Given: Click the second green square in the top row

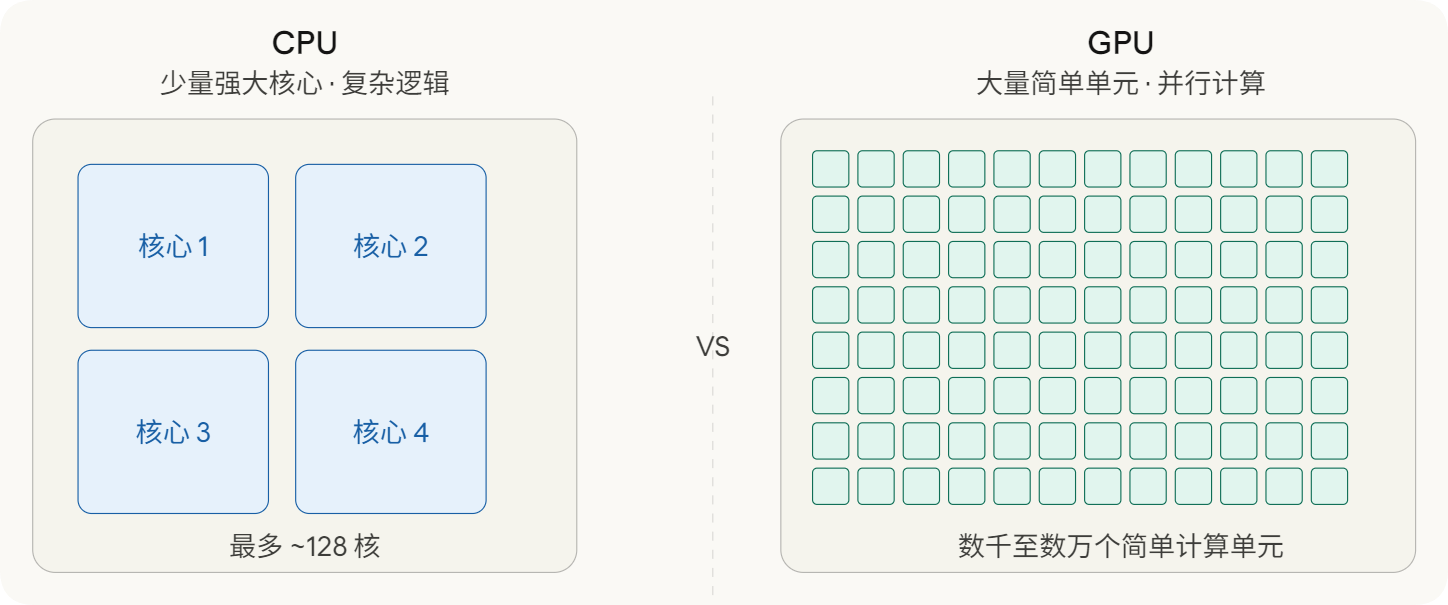Looking at the screenshot, I should tap(876, 168).
